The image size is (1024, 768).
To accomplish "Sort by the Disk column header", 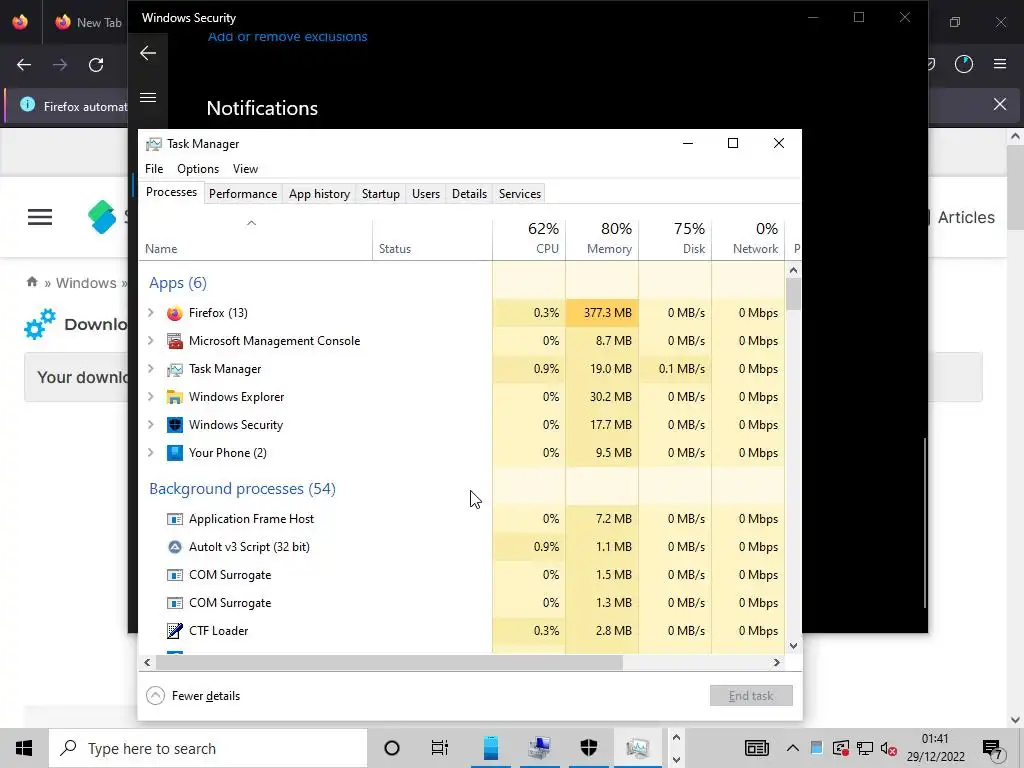I will (x=676, y=238).
